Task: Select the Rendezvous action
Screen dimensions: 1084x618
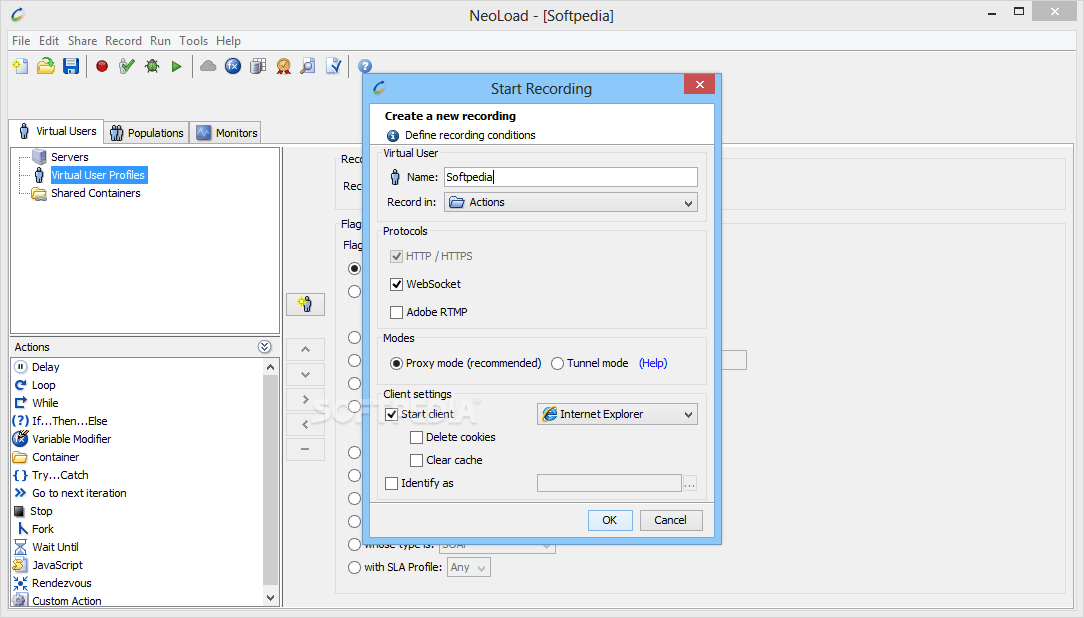Action: tap(53, 583)
